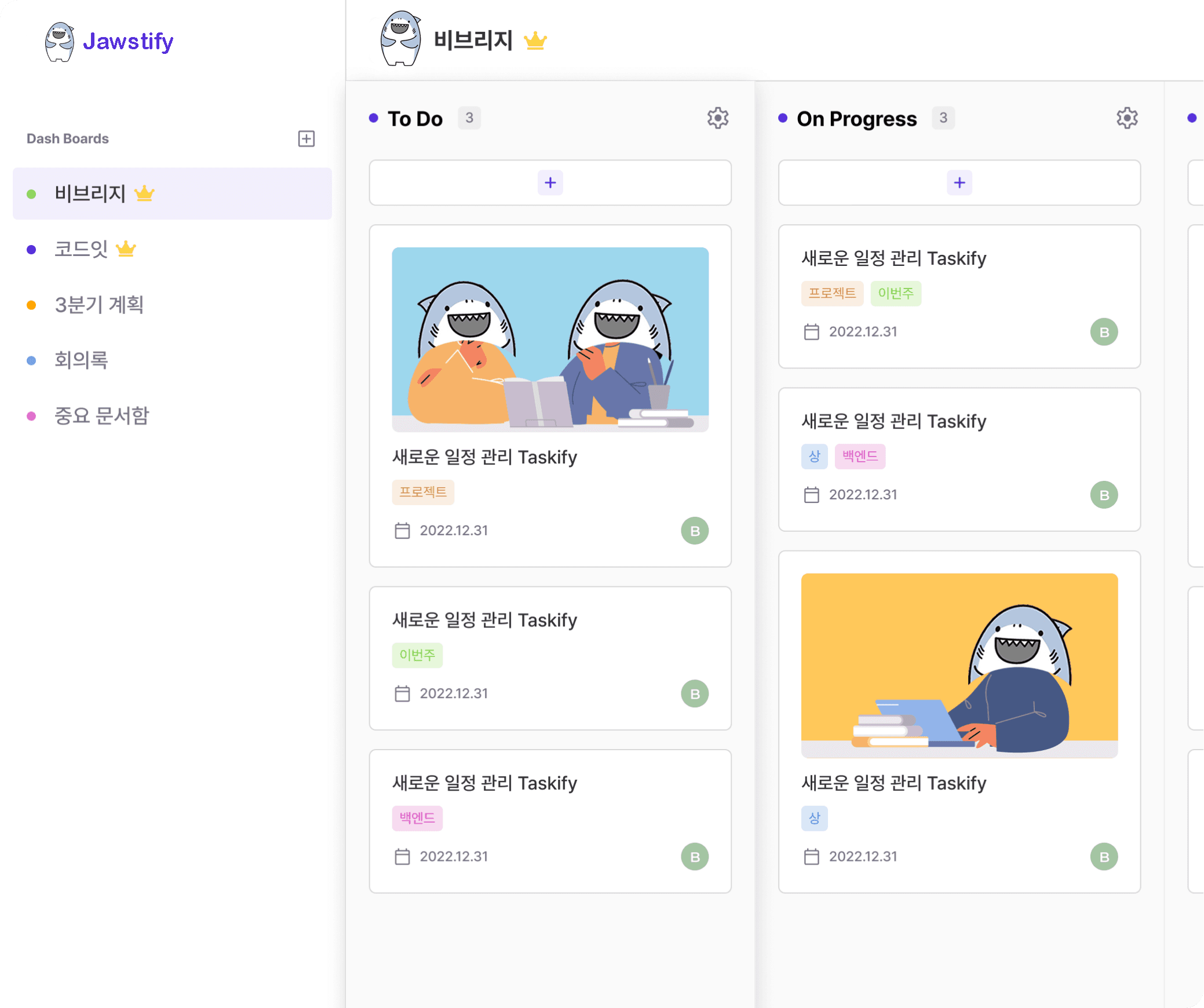Click the calendar icon on first To Do card
Screen dimensions: 1204x1008
coord(401,530)
